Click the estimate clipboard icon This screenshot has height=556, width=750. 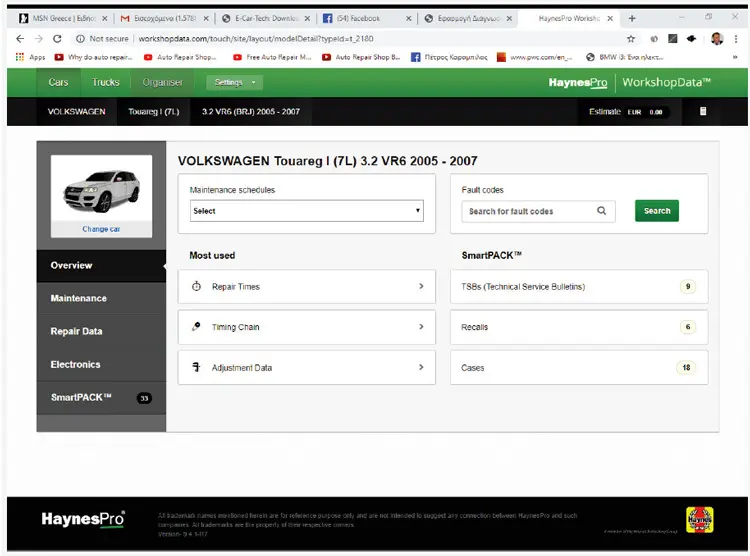(x=703, y=111)
